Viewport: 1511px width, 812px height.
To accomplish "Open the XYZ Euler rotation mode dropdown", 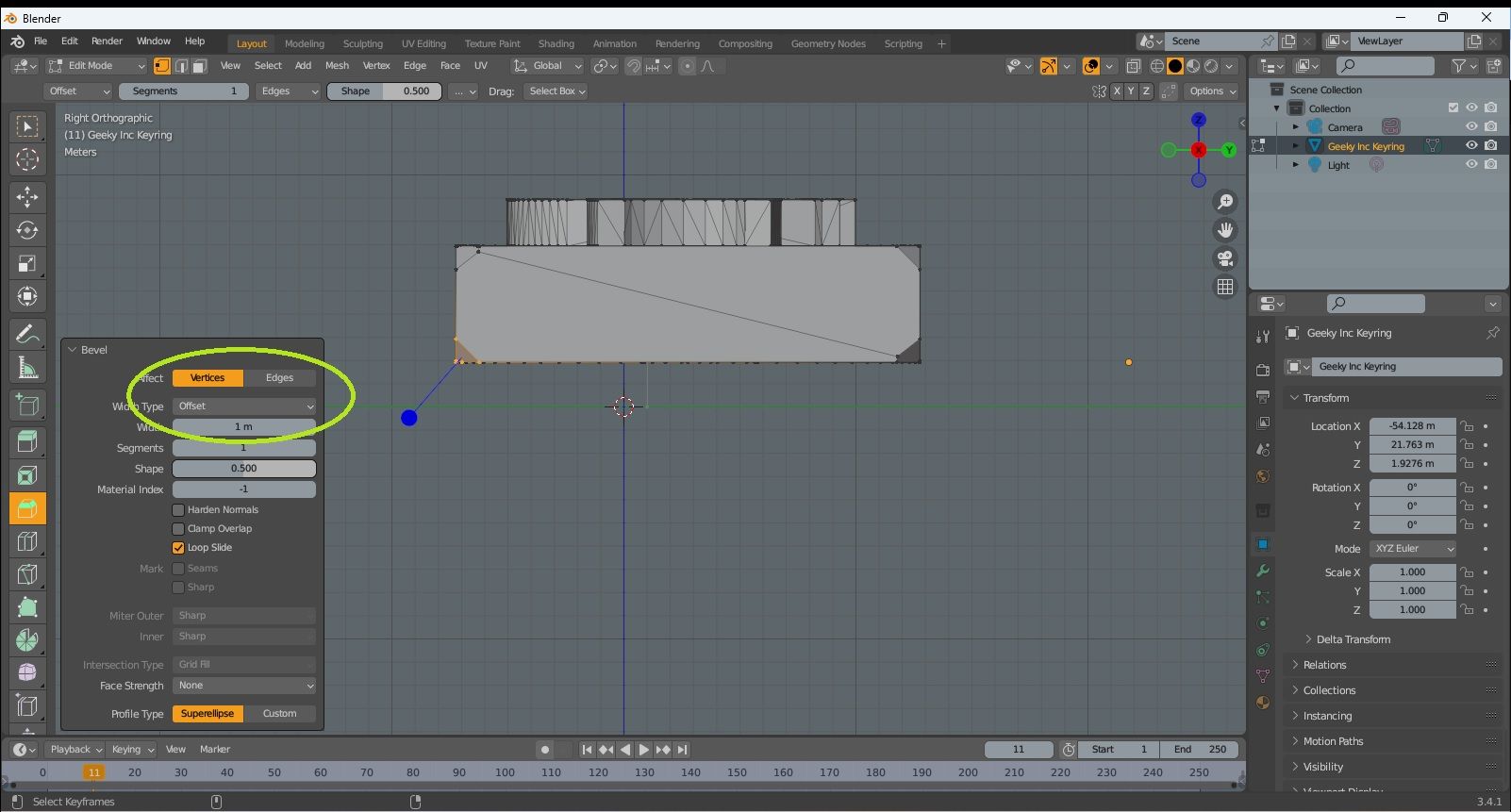I will tap(1413, 549).
